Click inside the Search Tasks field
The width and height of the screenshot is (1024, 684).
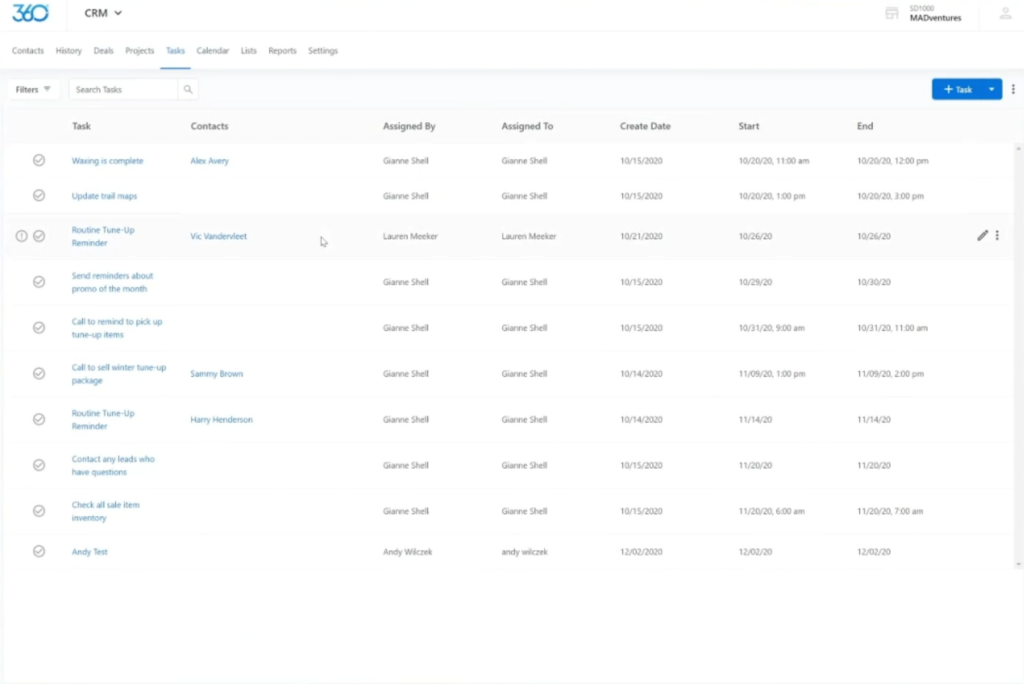click(120, 89)
